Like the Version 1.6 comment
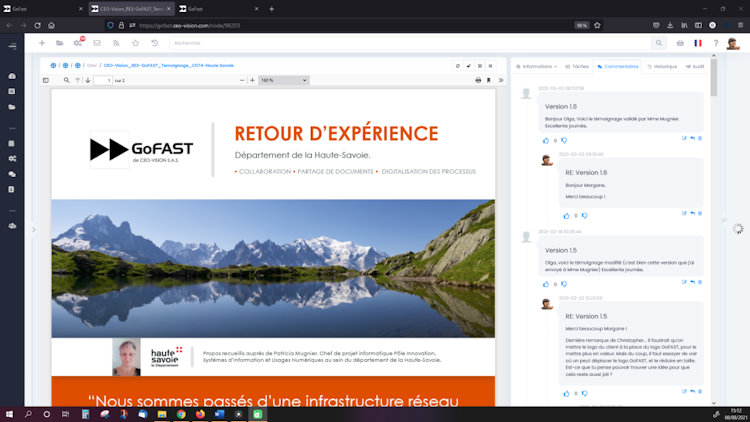This screenshot has width=750, height=422. click(546, 141)
